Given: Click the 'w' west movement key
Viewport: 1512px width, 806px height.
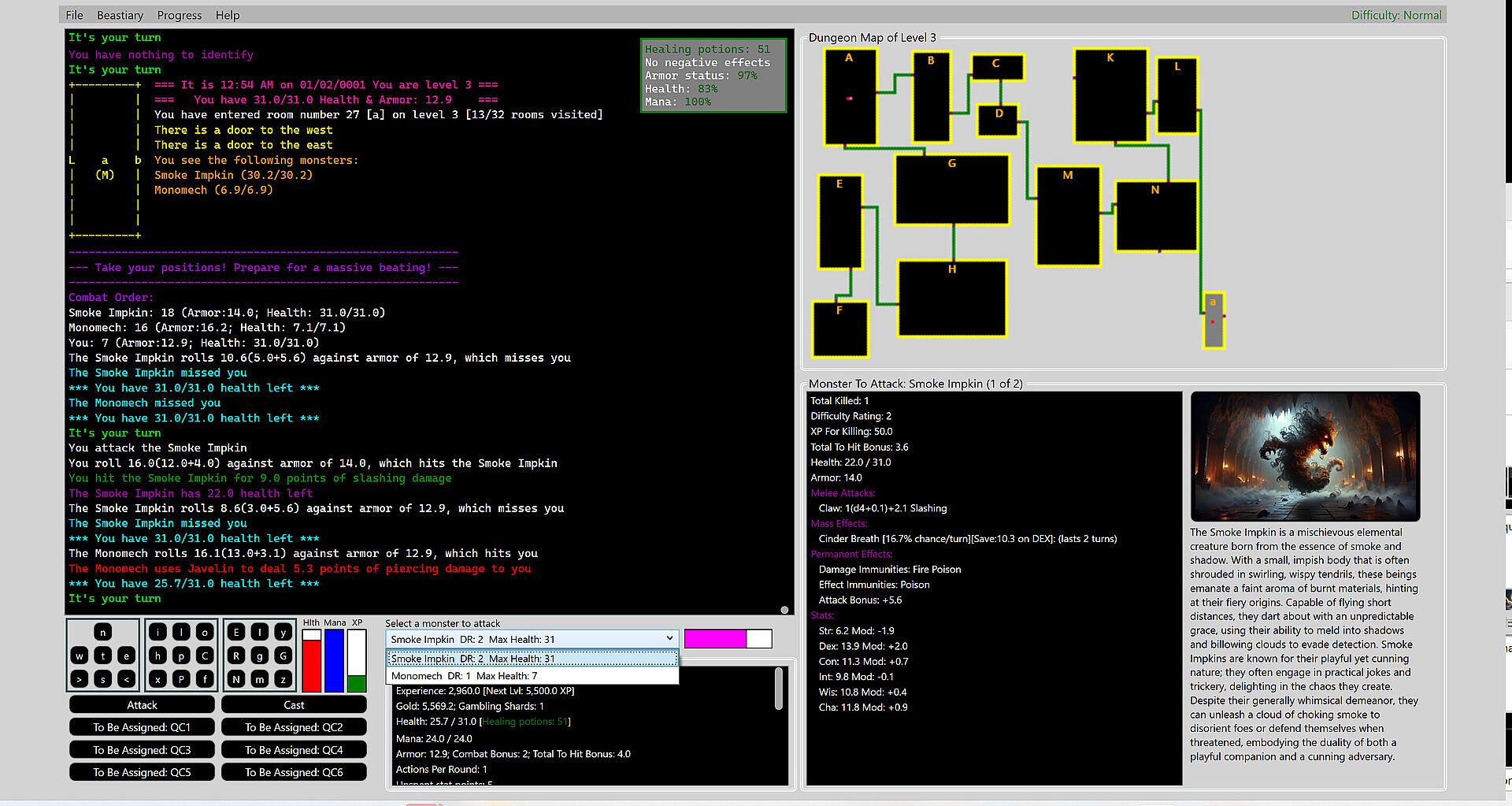Looking at the screenshot, I should 80,656.
